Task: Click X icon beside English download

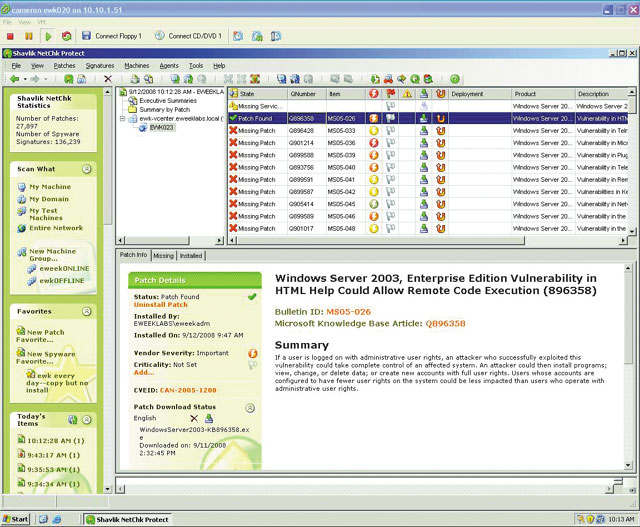Action: [194, 418]
